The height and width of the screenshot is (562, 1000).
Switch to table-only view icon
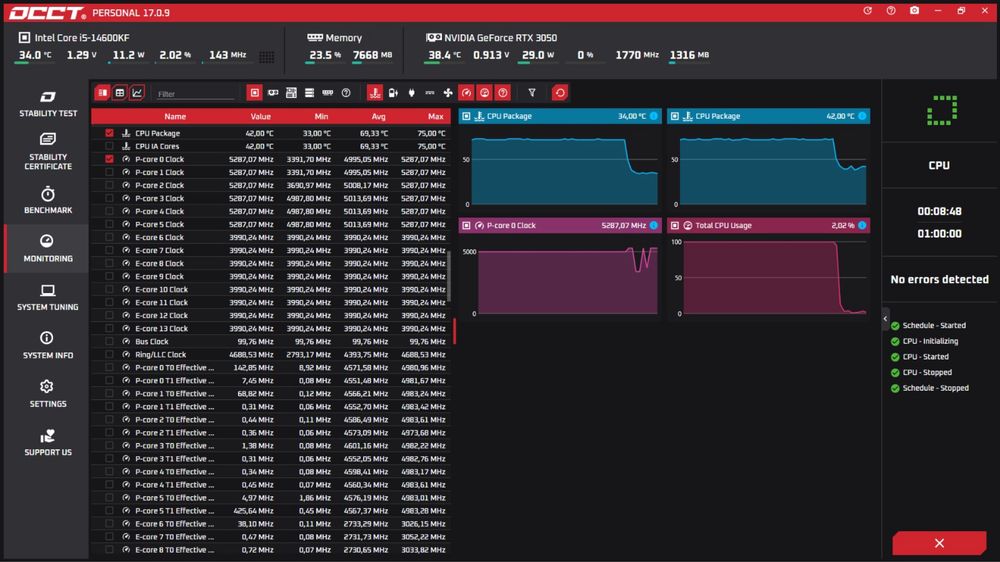pyautogui.click(x=119, y=93)
